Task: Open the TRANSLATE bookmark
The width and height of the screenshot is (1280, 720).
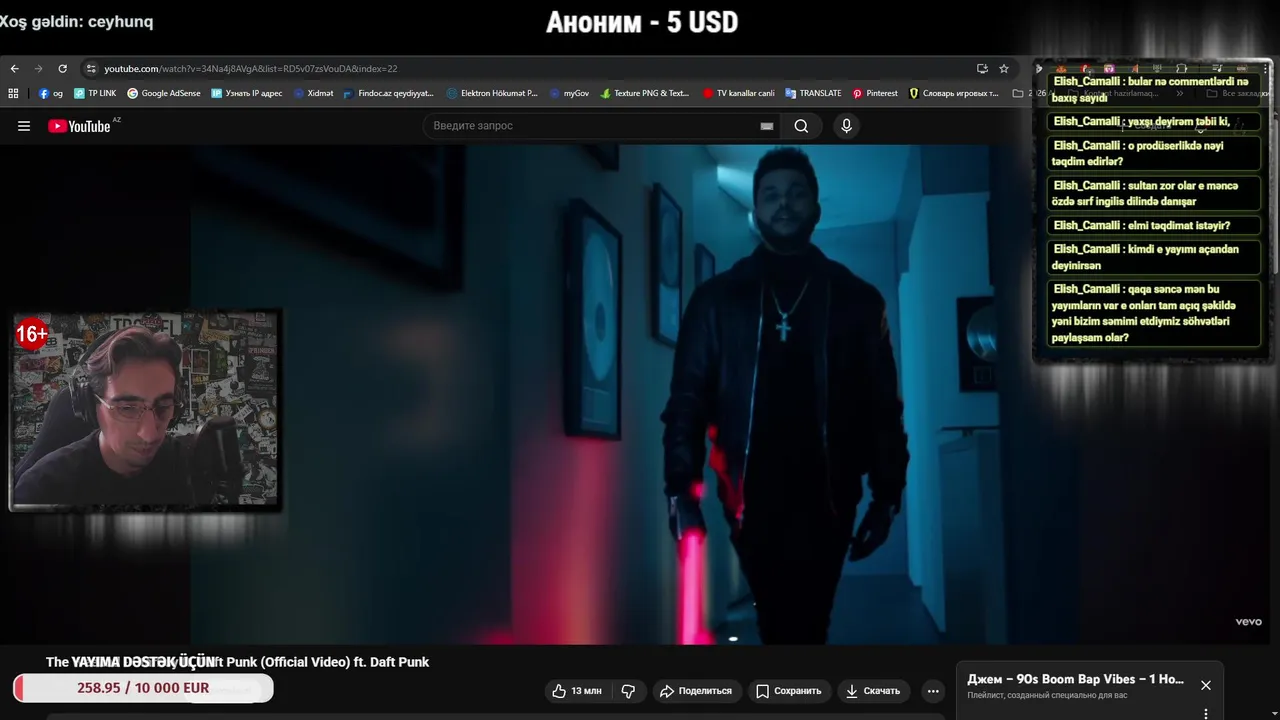Action: click(813, 93)
